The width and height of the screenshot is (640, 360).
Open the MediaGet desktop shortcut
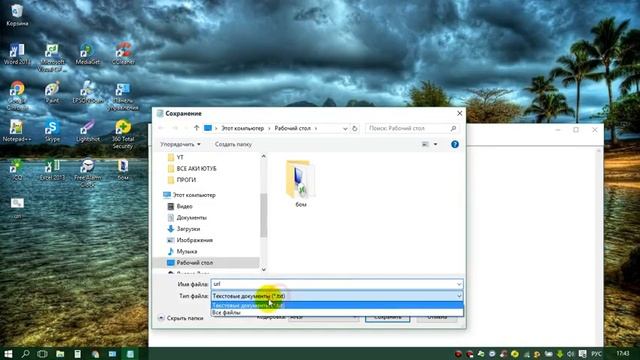click(x=87, y=54)
